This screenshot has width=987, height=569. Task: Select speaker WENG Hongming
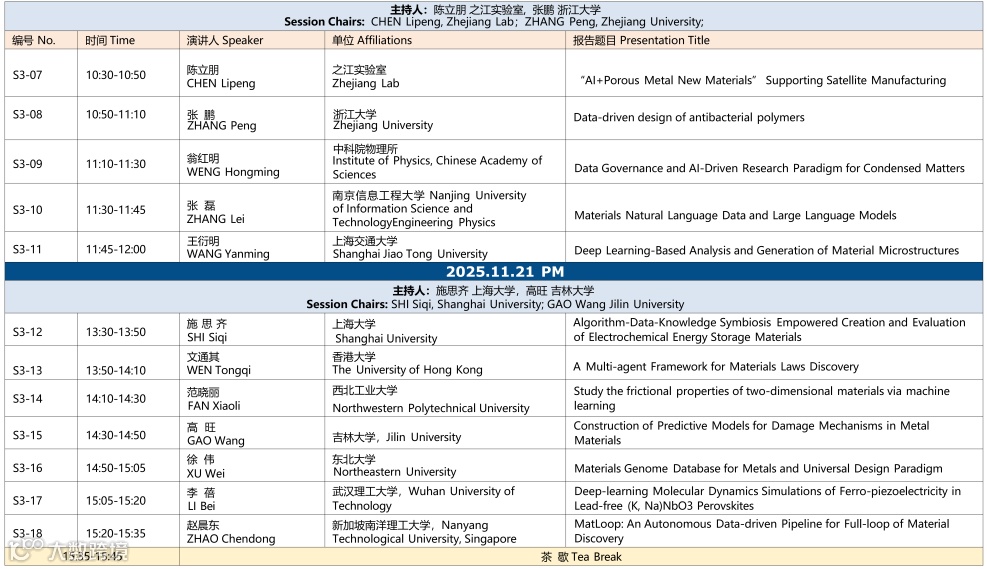(x=233, y=166)
